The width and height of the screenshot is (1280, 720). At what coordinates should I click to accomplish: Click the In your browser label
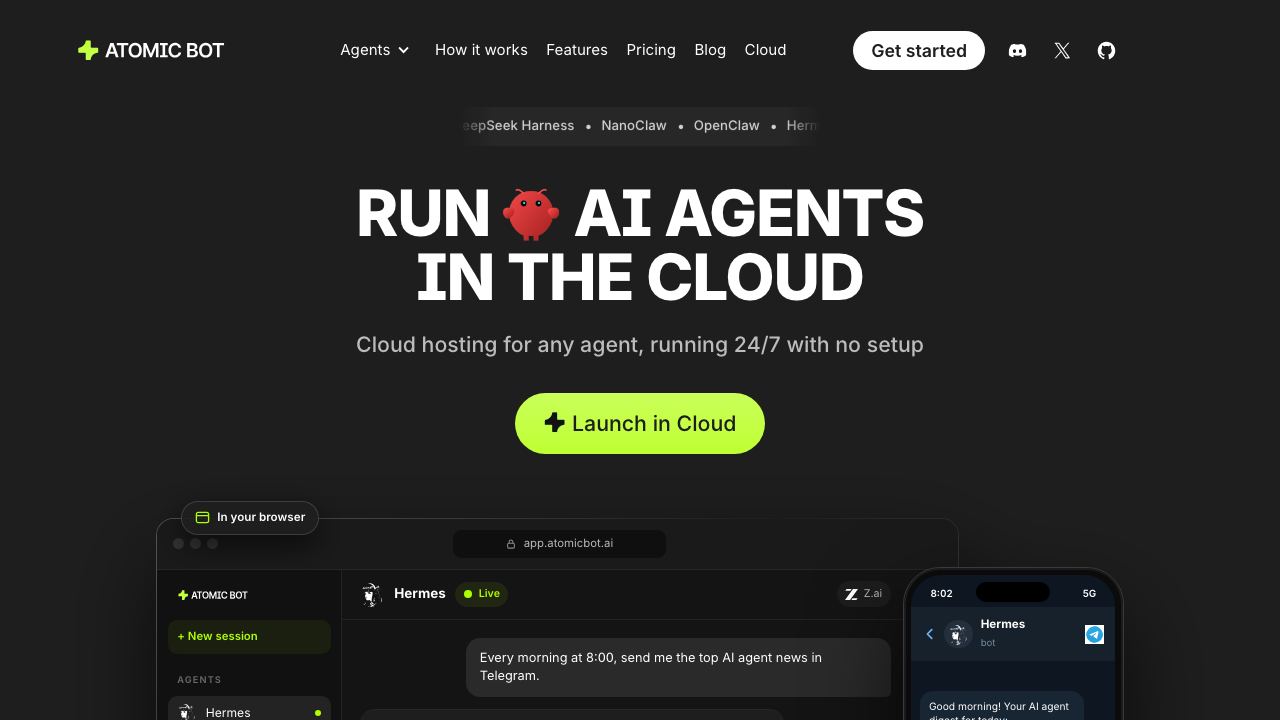click(250, 517)
